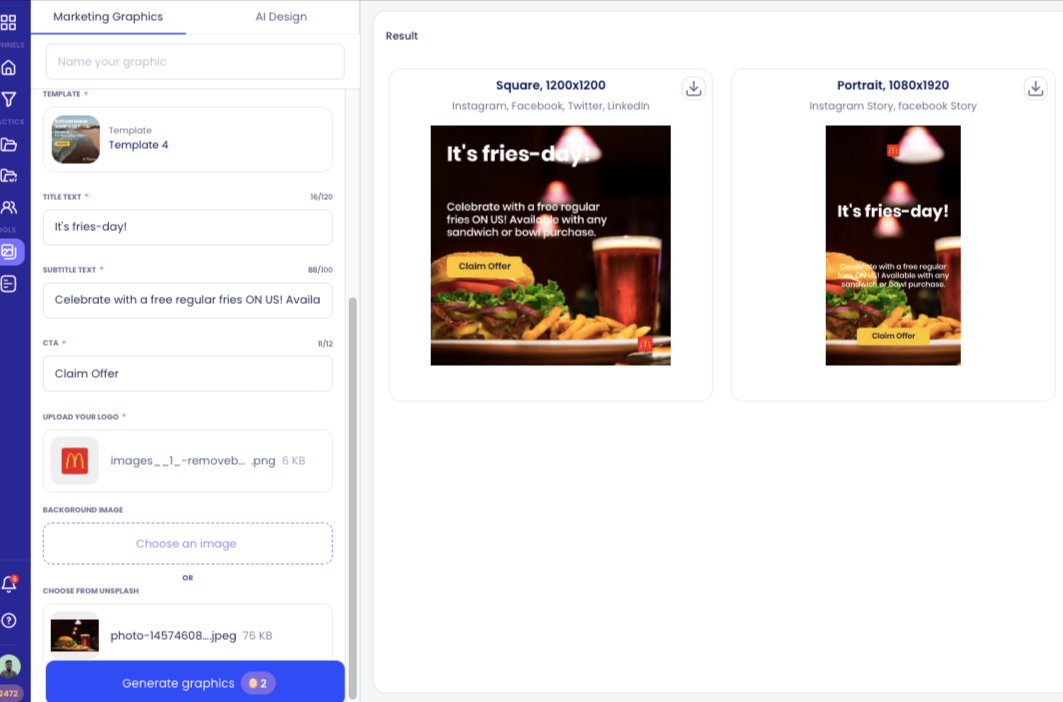Click the Portrait, 1080x1920 title
Viewport: 1063px width, 702px height.
click(893, 85)
